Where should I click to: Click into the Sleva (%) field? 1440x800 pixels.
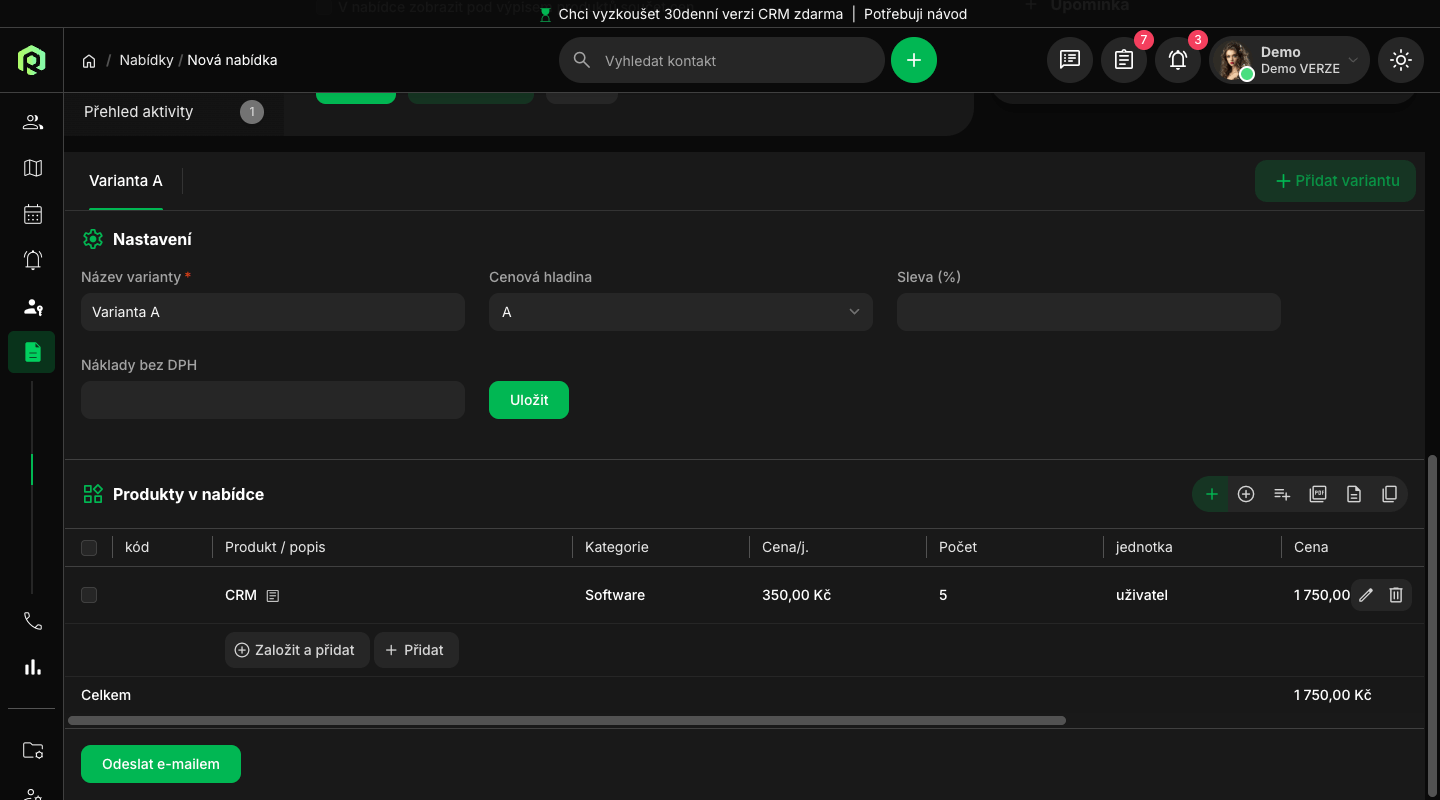(x=1088, y=312)
